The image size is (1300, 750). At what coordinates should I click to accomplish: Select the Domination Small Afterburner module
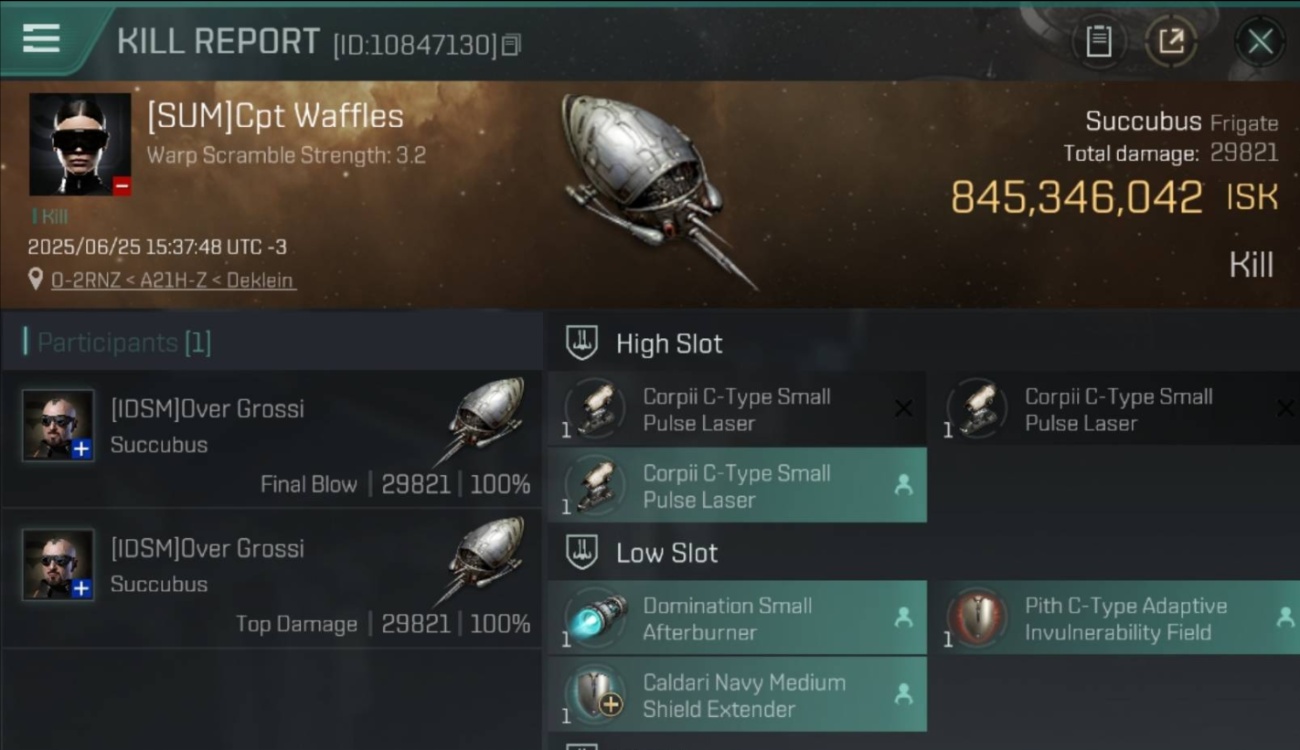pyautogui.click(x=738, y=618)
